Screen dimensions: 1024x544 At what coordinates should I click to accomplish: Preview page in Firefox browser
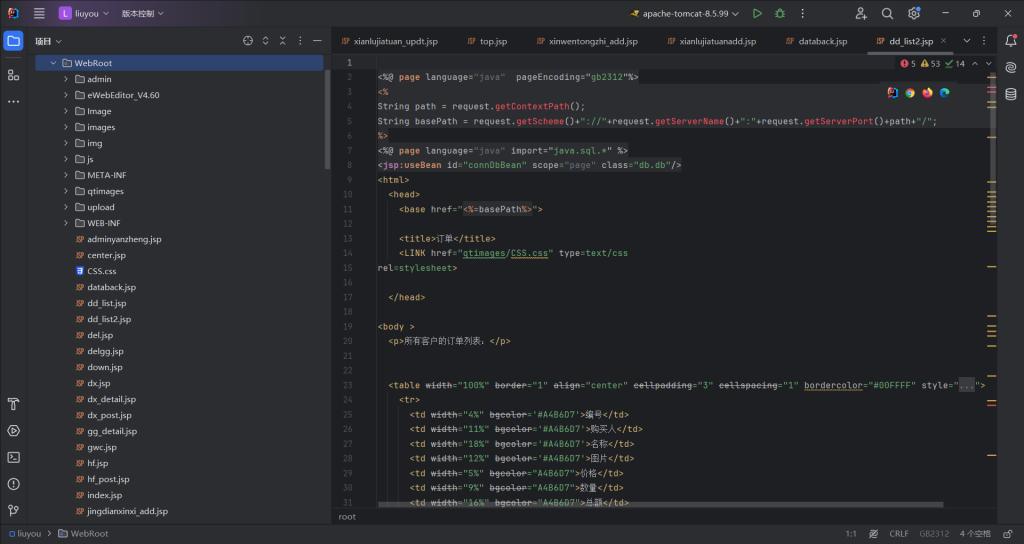pyautogui.click(x=927, y=93)
